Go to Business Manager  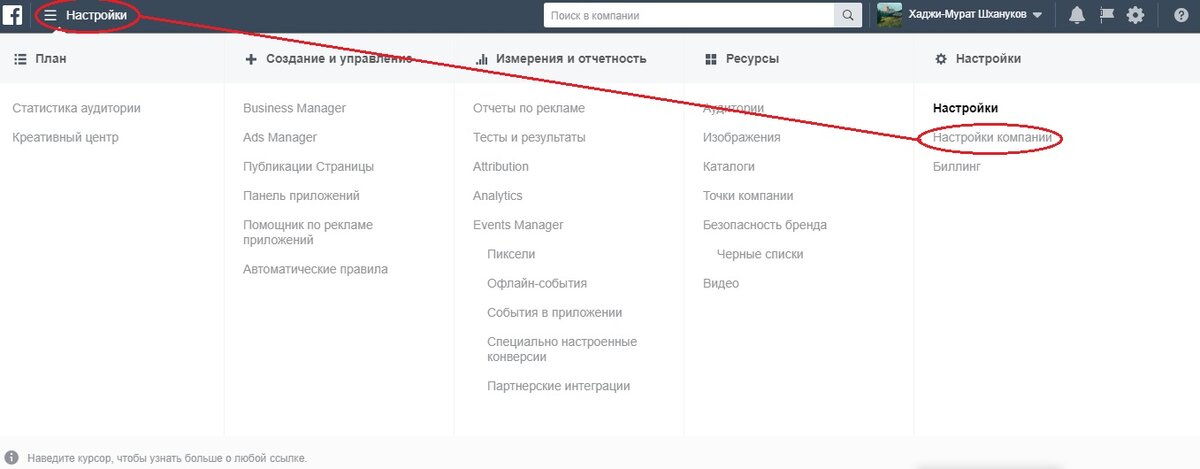pos(294,108)
